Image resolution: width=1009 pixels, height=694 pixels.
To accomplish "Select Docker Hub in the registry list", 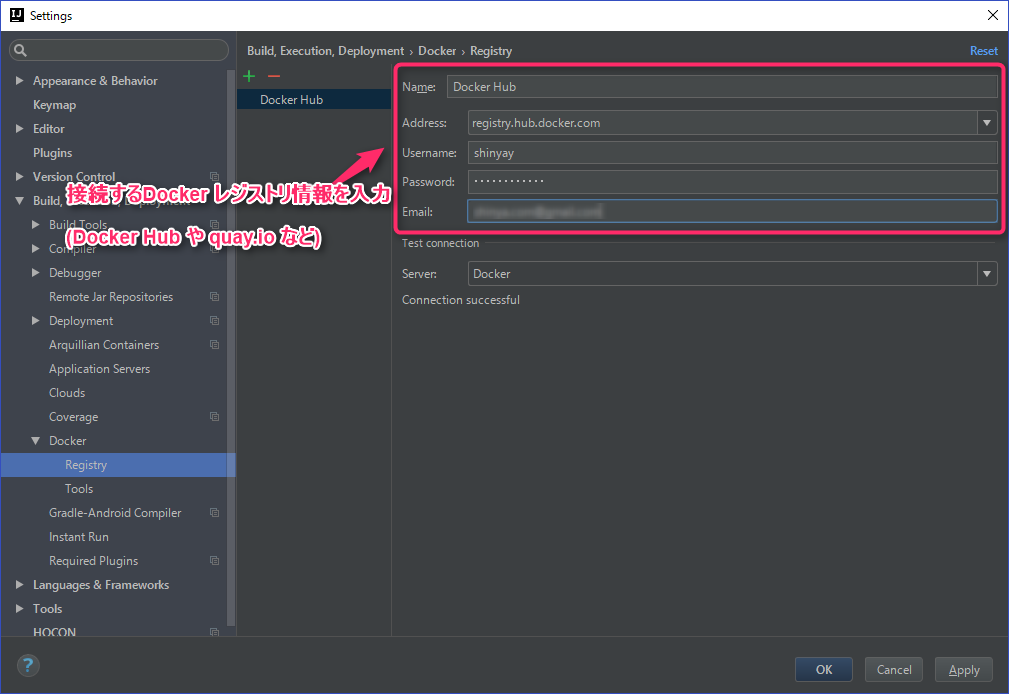I will (314, 100).
